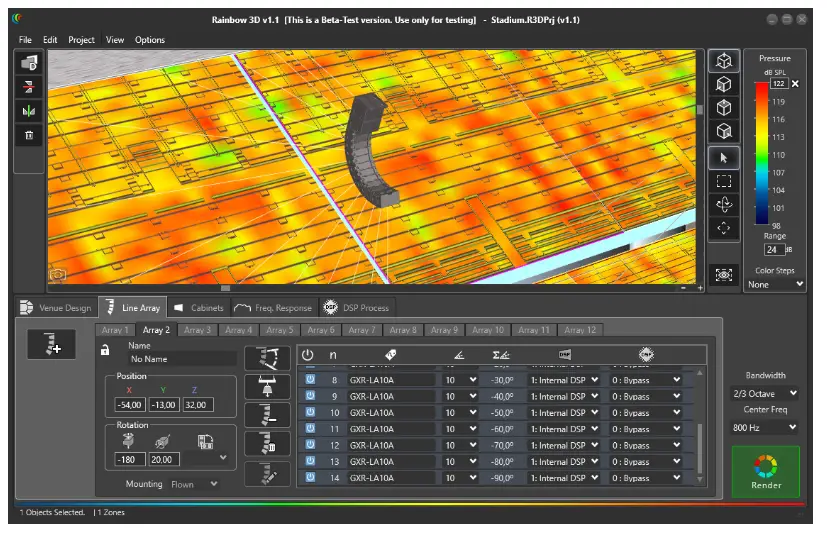Viewport: 827px width, 534px height.
Task: Open the Center Freq 800 Hz dropdown
Action: (x=765, y=428)
